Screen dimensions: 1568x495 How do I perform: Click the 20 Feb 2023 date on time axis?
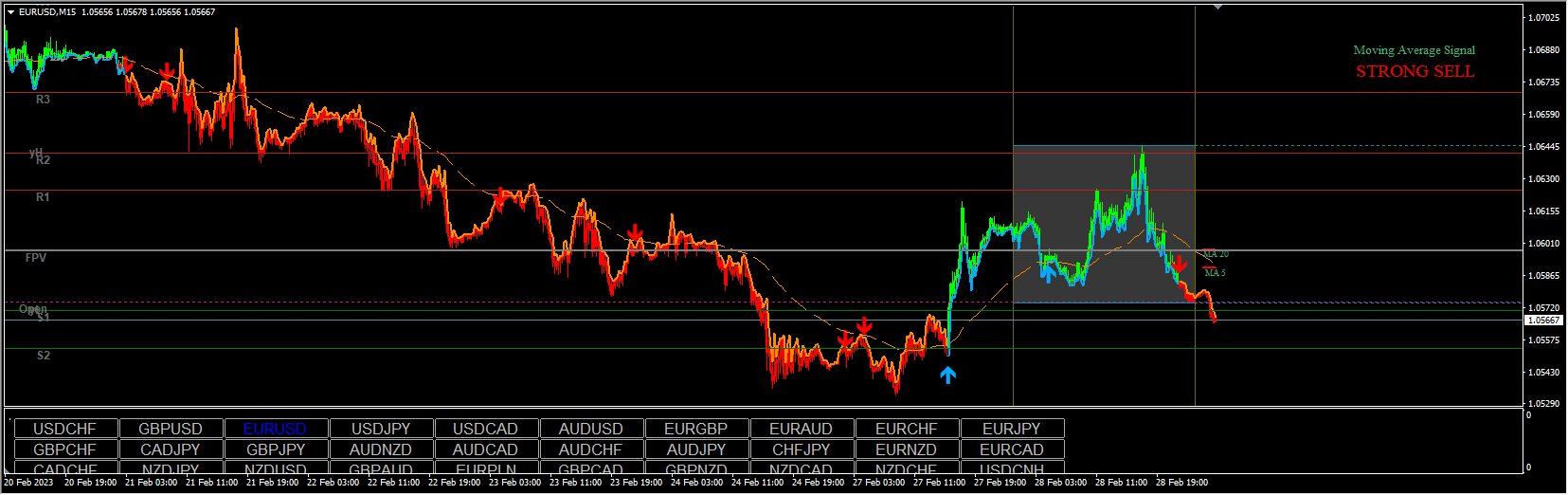pyautogui.click(x=29, y=483)
